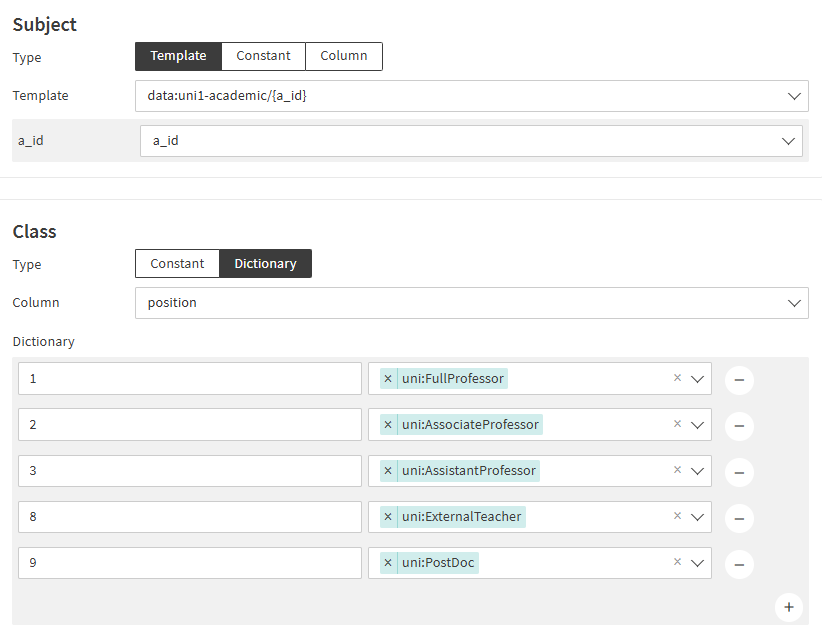The width and height of the screenshot is (822, 629).
Task: Delete the uni:PostDoc dictionary entry row
Action: (739, 564)
